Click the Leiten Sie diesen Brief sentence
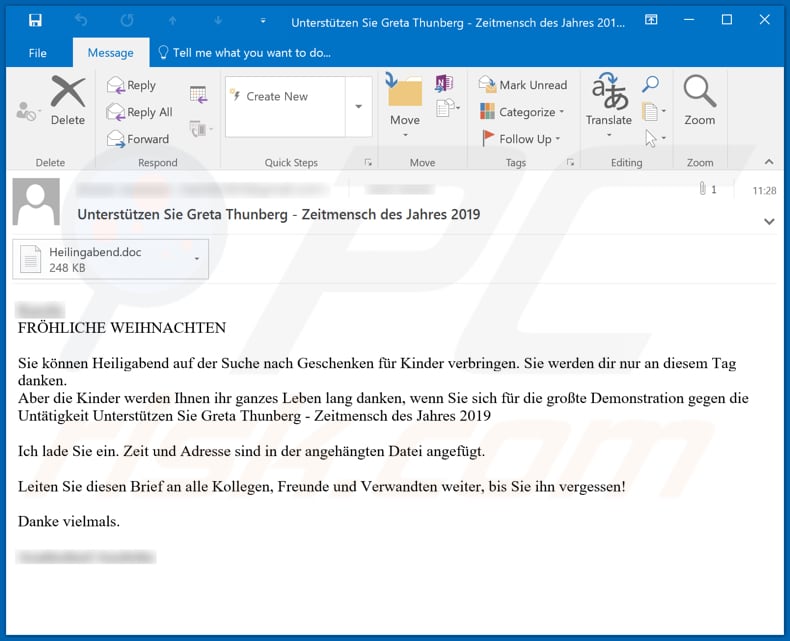790x641 pixels. (322, 486)
